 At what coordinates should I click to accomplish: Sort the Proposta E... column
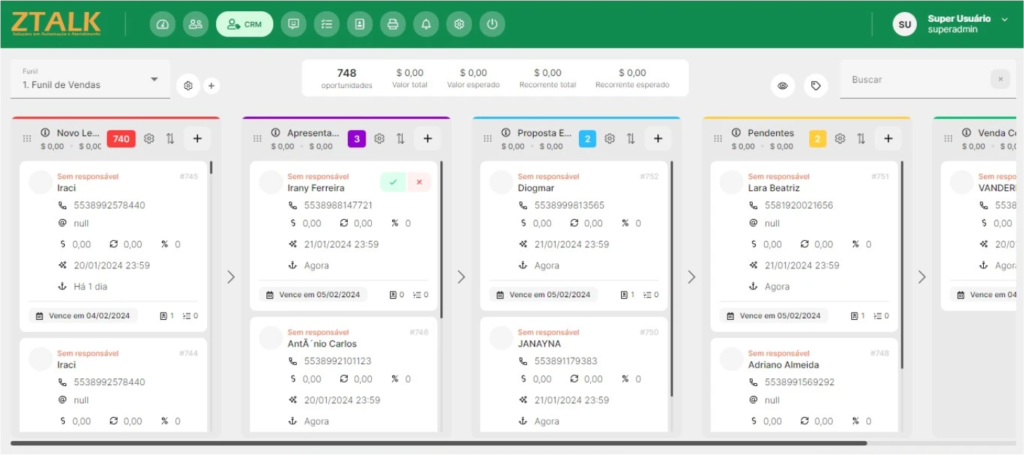tap(631, 138)
